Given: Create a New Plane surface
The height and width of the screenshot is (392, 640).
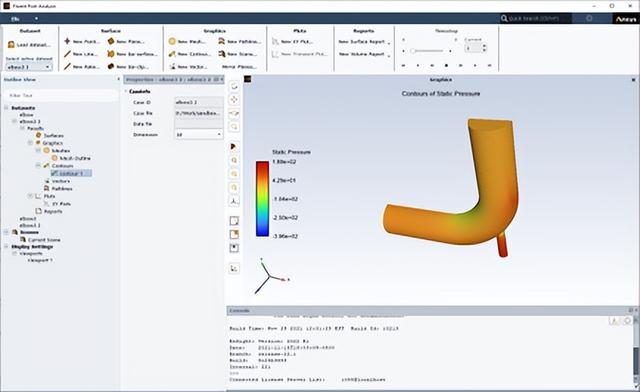Looking at the screenshot, I should [126, 42].
